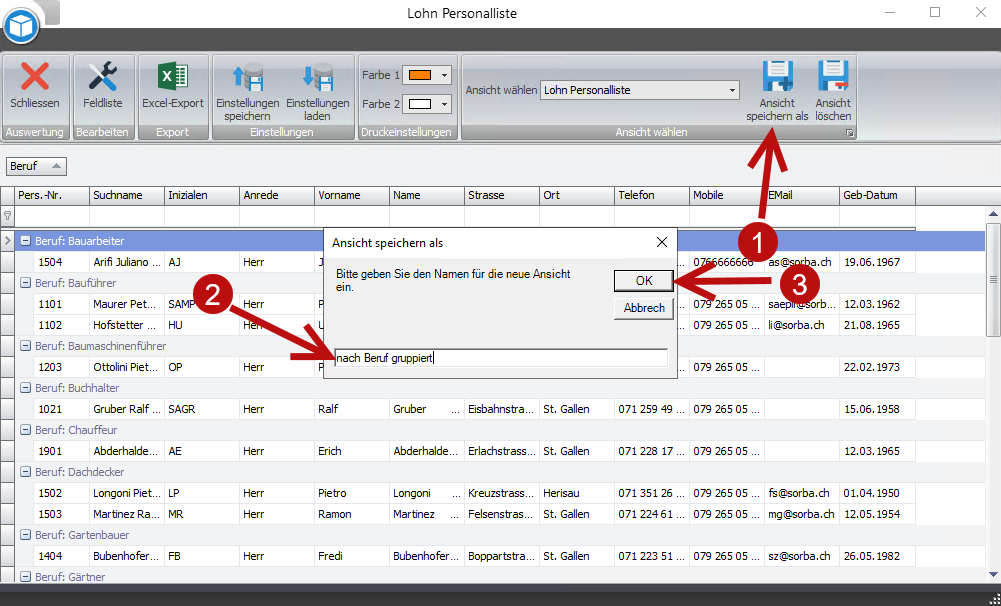Expand the Ansicht wählen combo box
The image size is (1001, 606).
pyautogui.click(x=732, y=90)
